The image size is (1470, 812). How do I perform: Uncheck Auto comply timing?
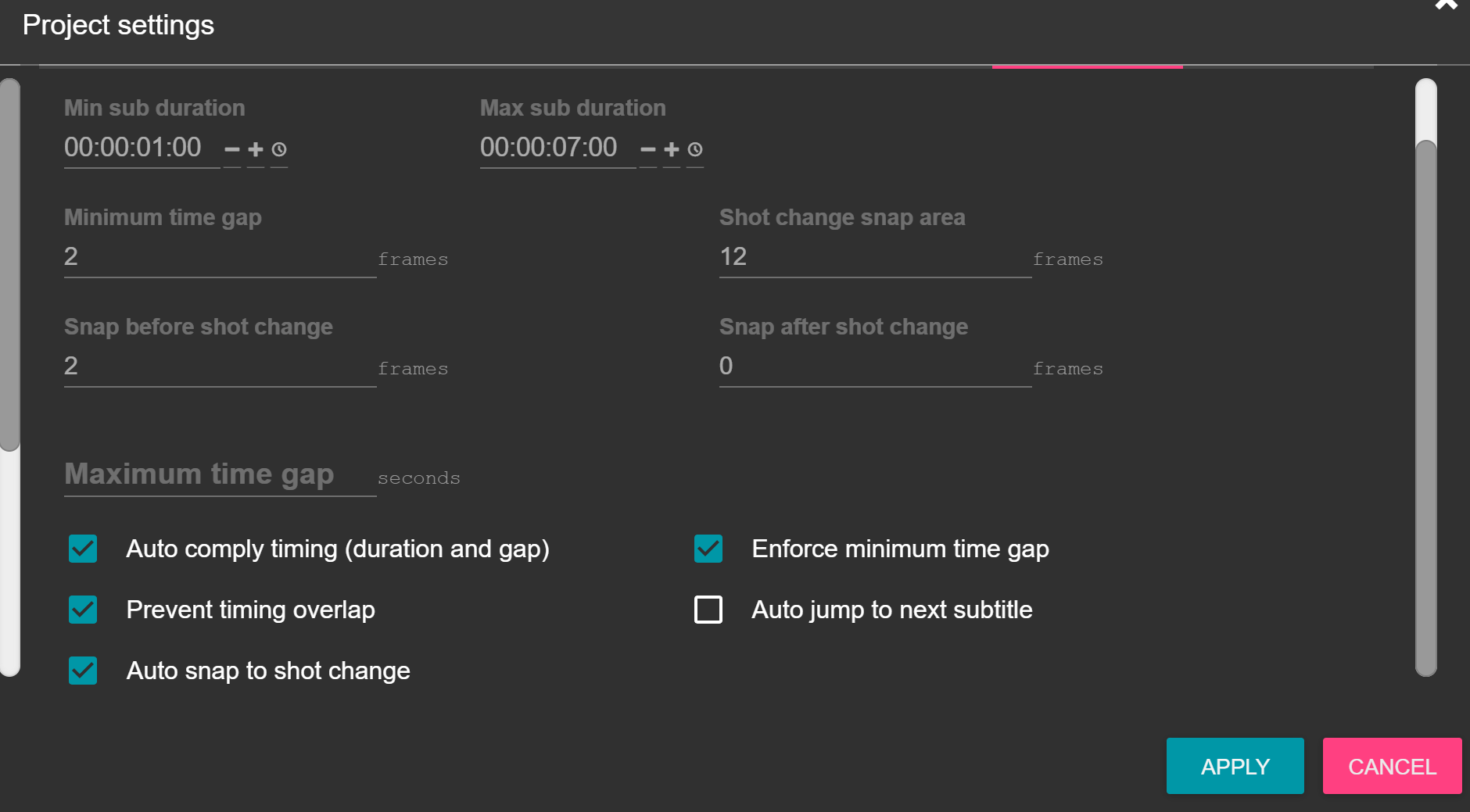[83, 549]
